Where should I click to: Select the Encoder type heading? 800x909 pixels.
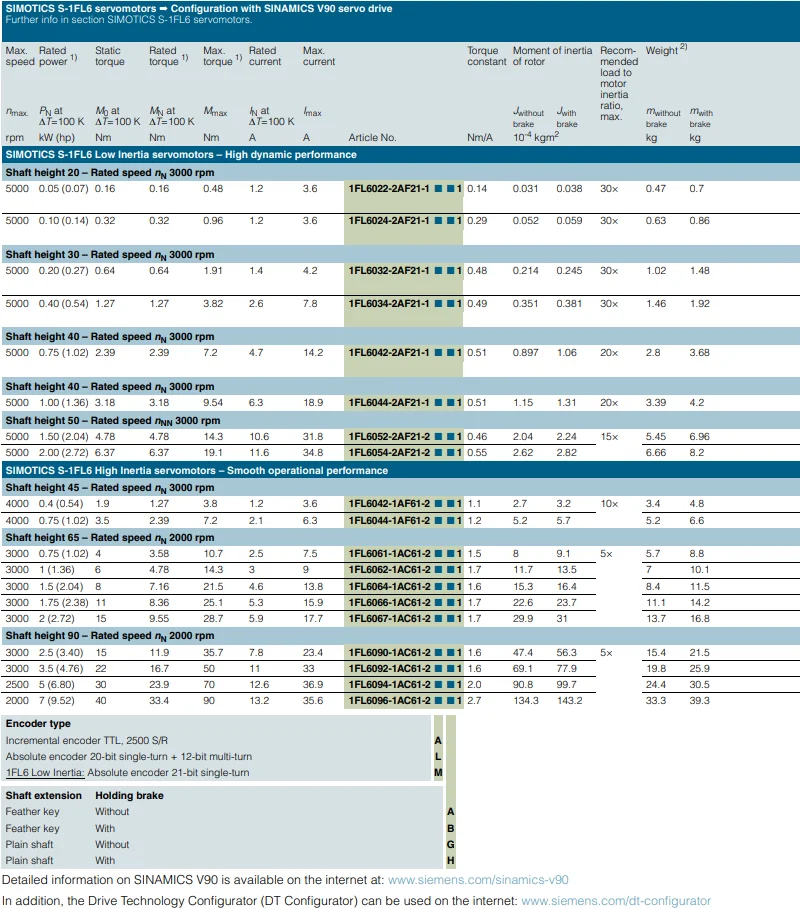pyautogui.click(x=38, y=723)
